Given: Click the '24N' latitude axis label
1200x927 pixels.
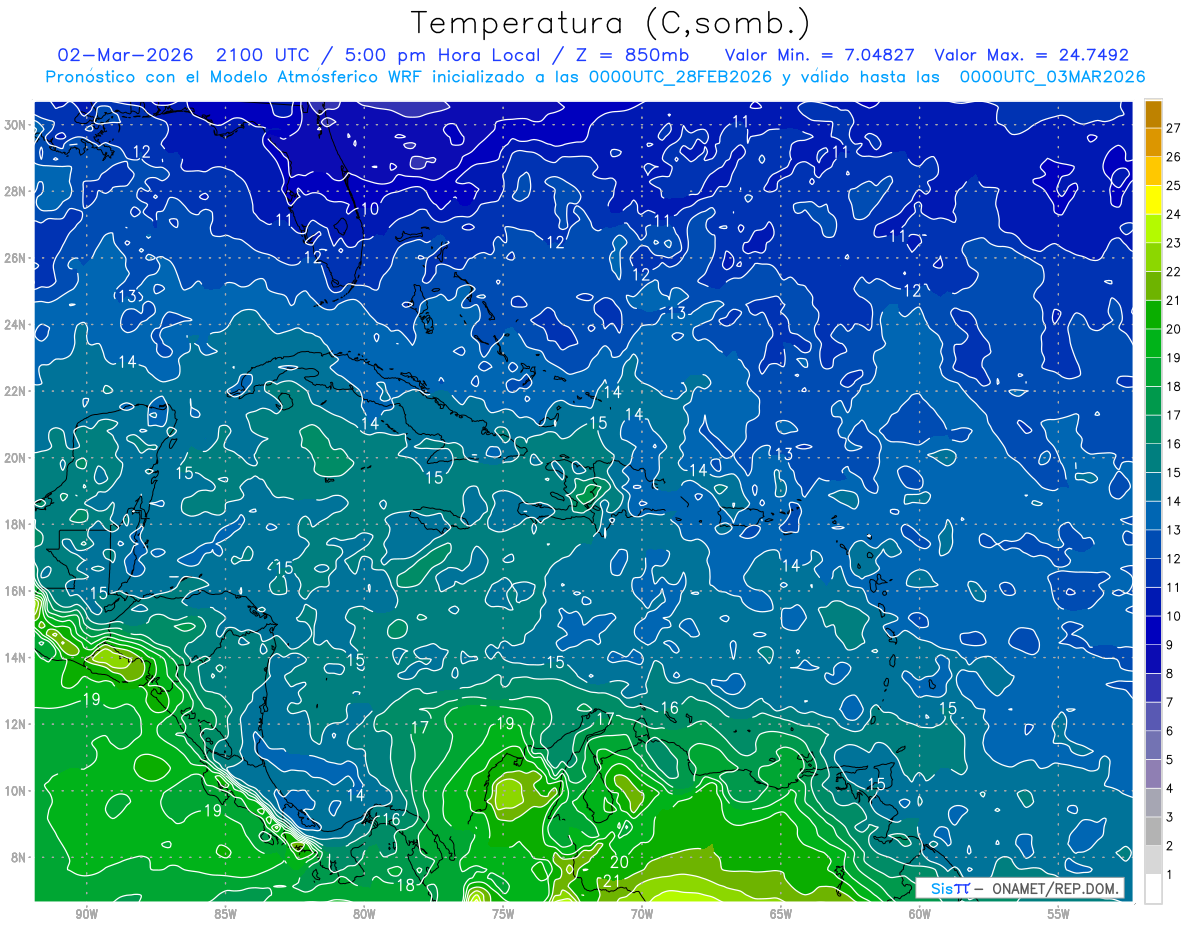Looking at the screenshot, I should pyautogui.click(x=16, y=325).
